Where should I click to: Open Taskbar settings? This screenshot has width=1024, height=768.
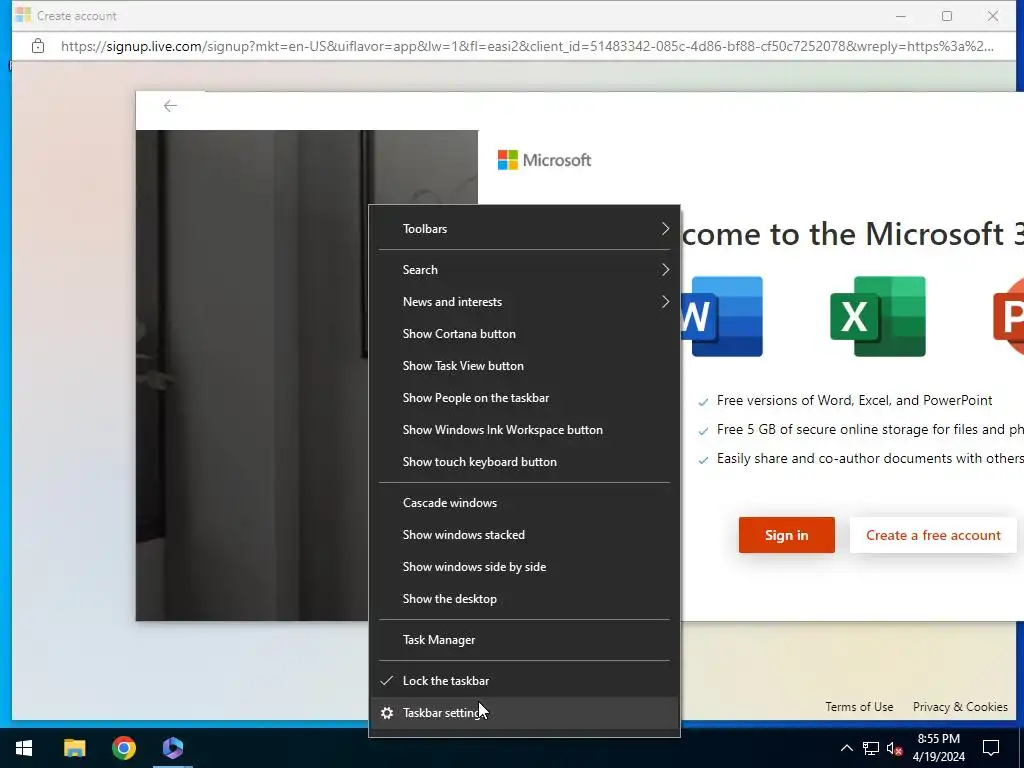(524, 713)
